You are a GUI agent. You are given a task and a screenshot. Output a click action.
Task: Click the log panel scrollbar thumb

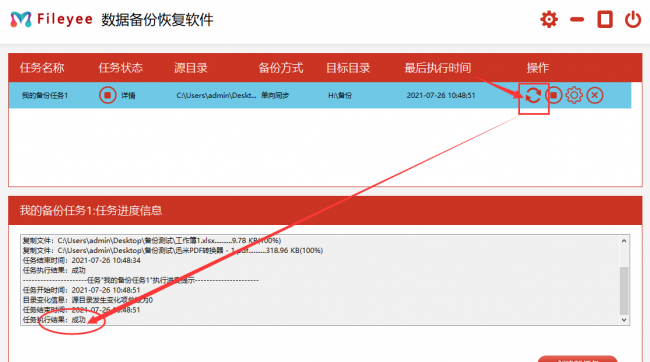(624, 291)
